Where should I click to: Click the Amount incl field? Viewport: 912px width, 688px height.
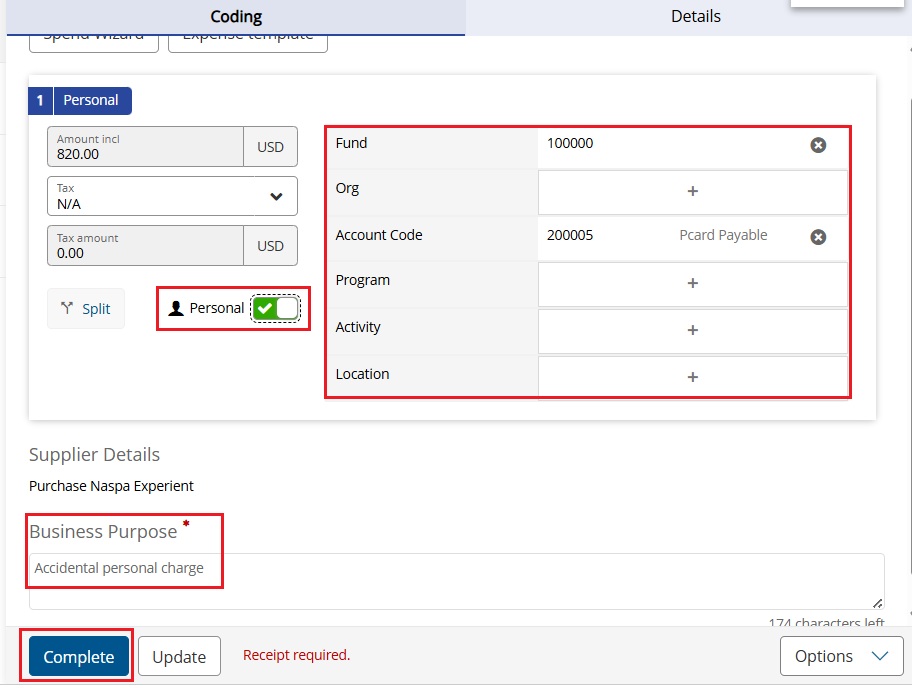tap(145, 147)
